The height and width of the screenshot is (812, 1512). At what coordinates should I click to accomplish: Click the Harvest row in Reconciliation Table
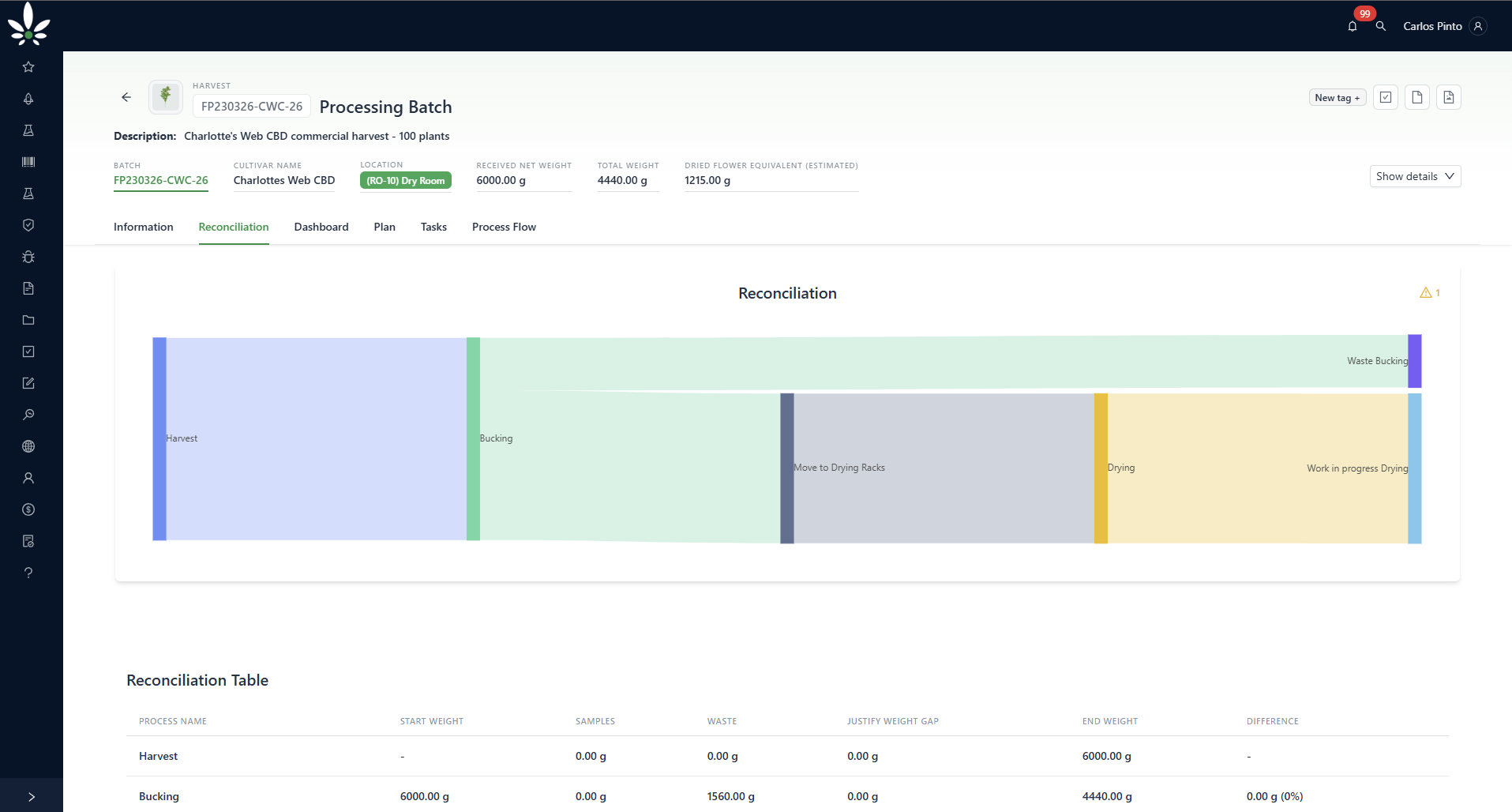click(x=787, y=756)
